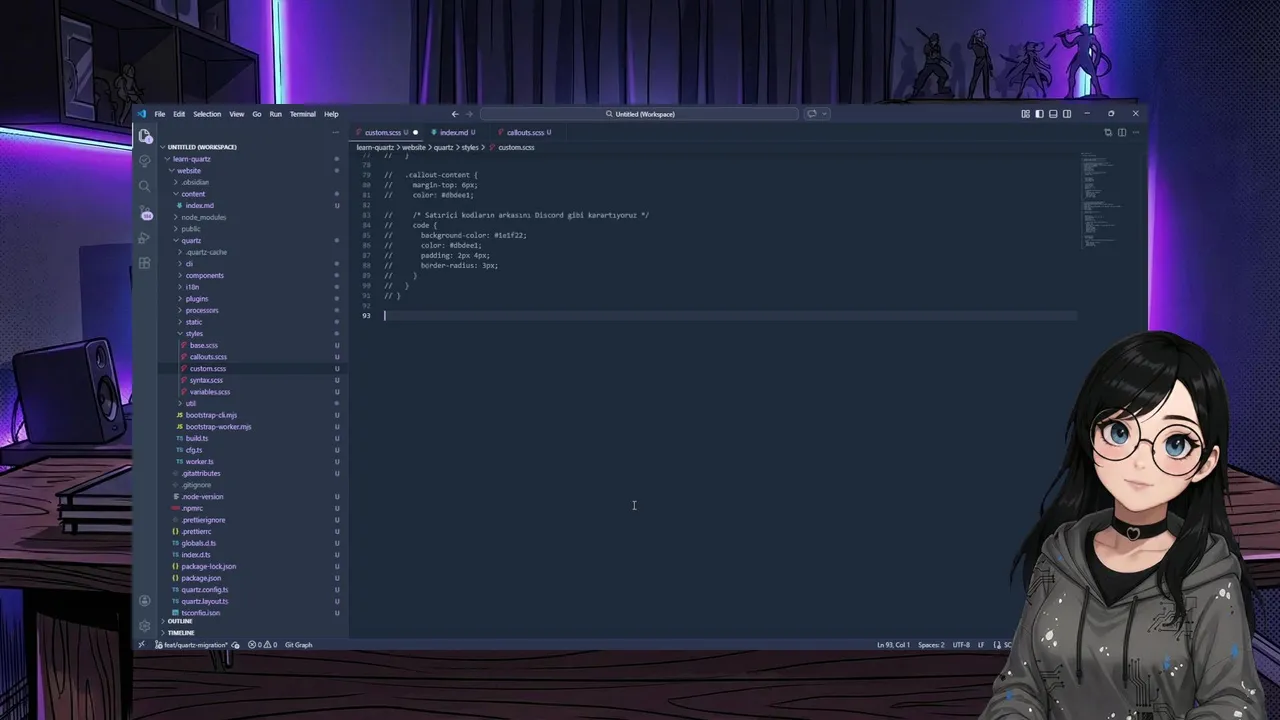
Task: Click the errors and warnings indicator in status bar
Action: pyautogui.click(x=265, y=645)
